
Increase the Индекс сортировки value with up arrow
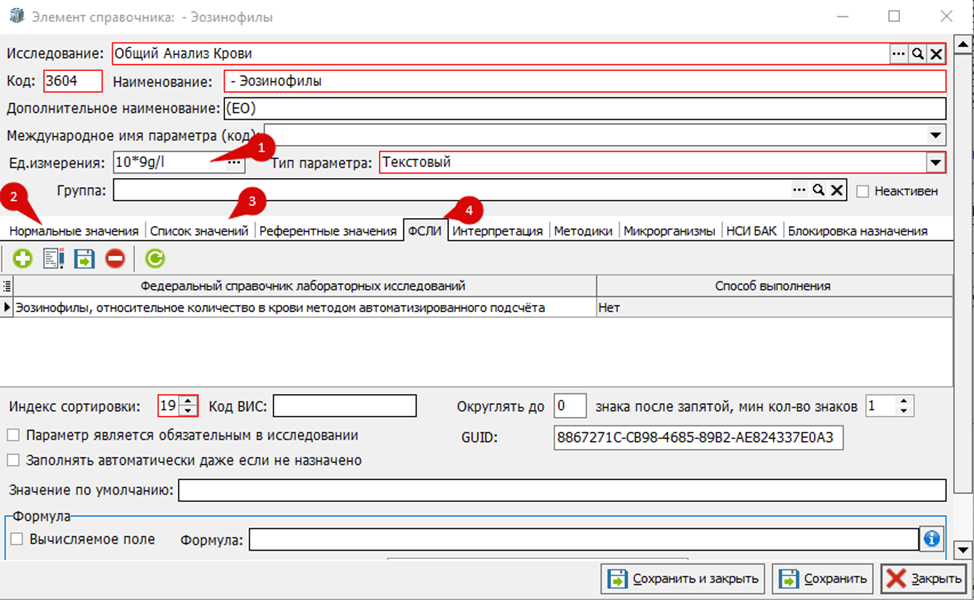(x=188, y=402)
